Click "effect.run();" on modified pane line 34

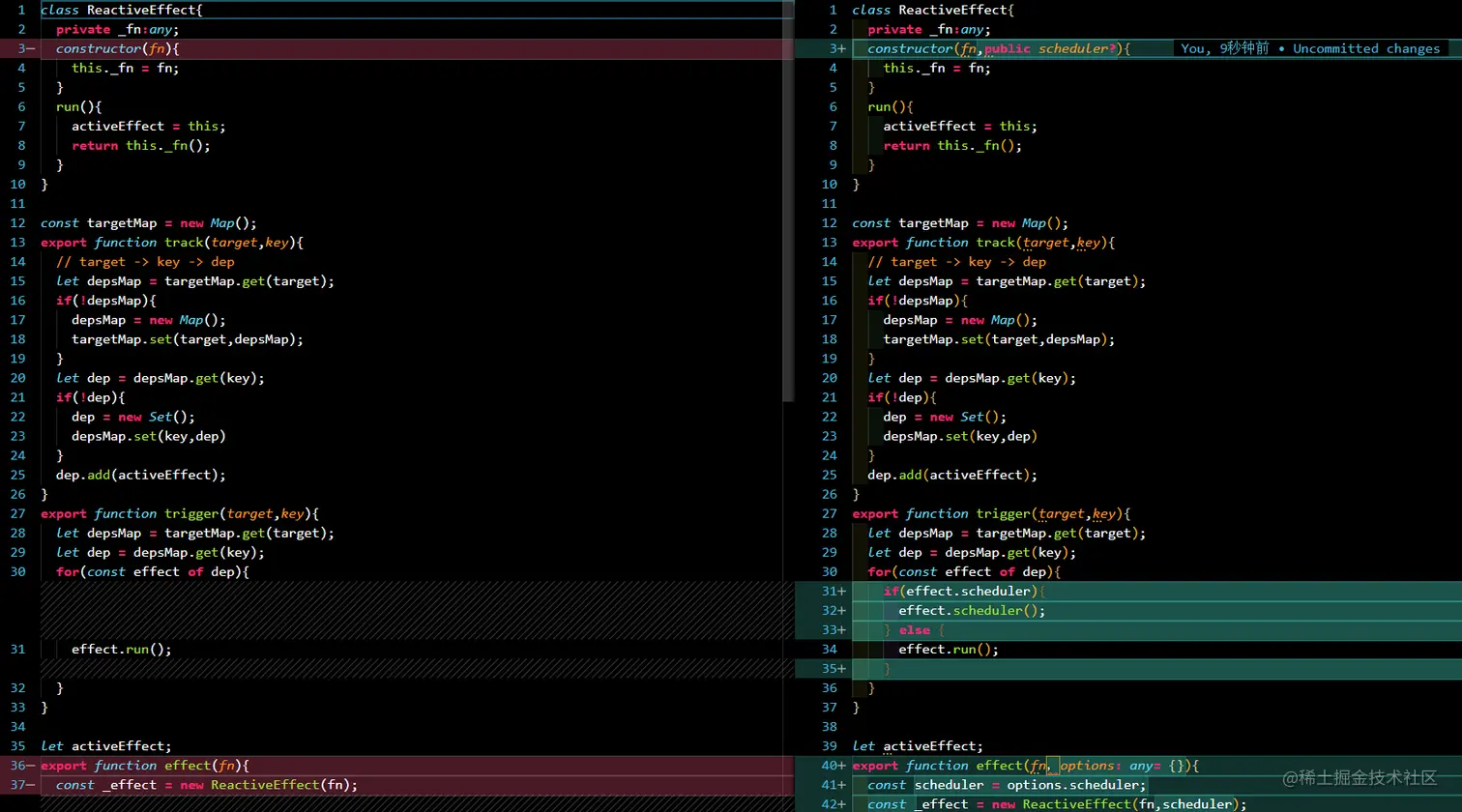pos(949,649)
